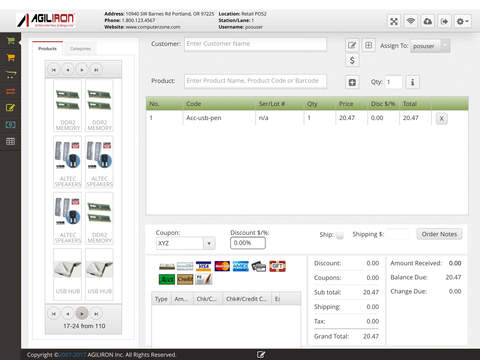Viewport: 480px width, 360px height.
Task: Switch to the Categories tab
Action: (x=80, y=49)
